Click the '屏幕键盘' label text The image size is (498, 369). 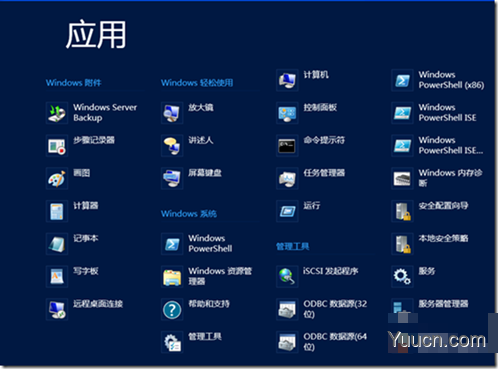click(205, 173)
